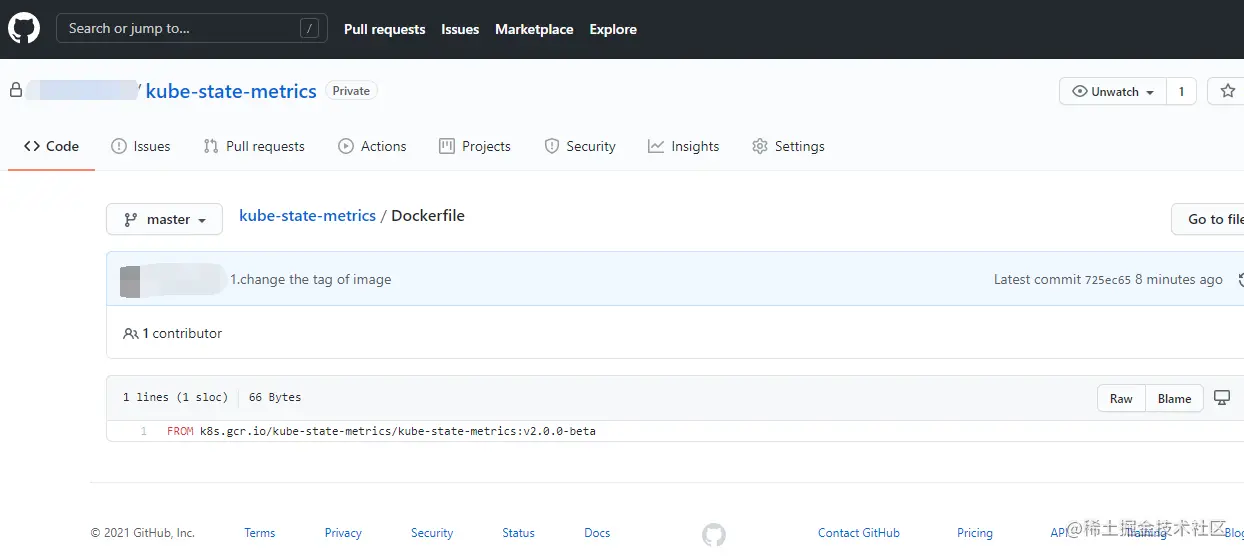Switch to the repository Pull requests tab

254,146
